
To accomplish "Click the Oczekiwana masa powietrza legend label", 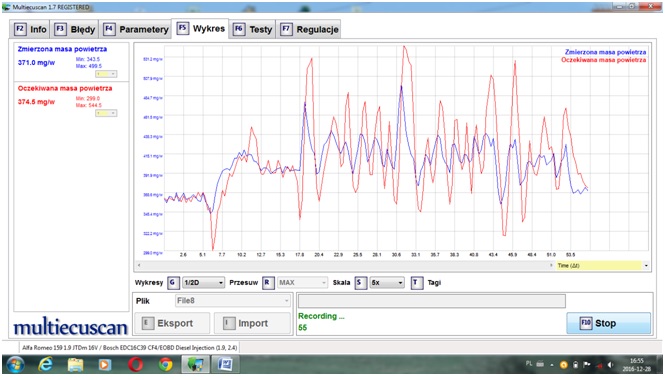I will [604, 60].
